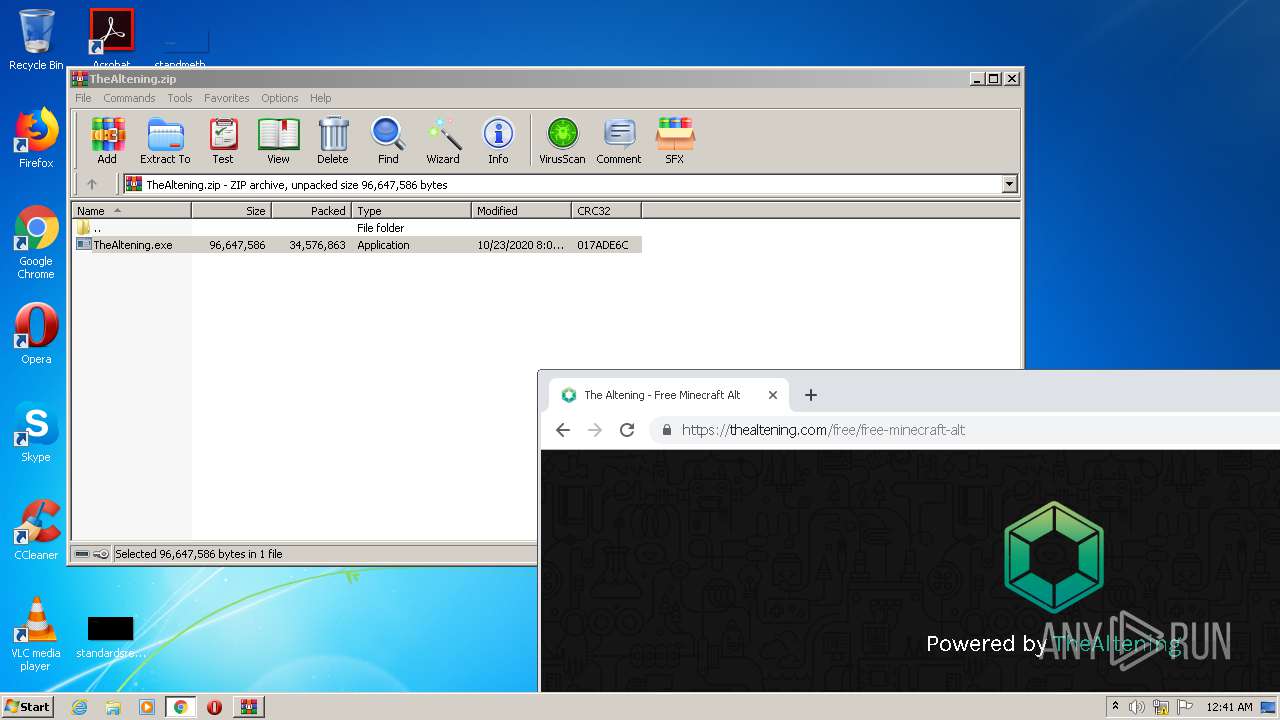
Task: Open Firefox desktop shortcut
Action: coord(36,138)
